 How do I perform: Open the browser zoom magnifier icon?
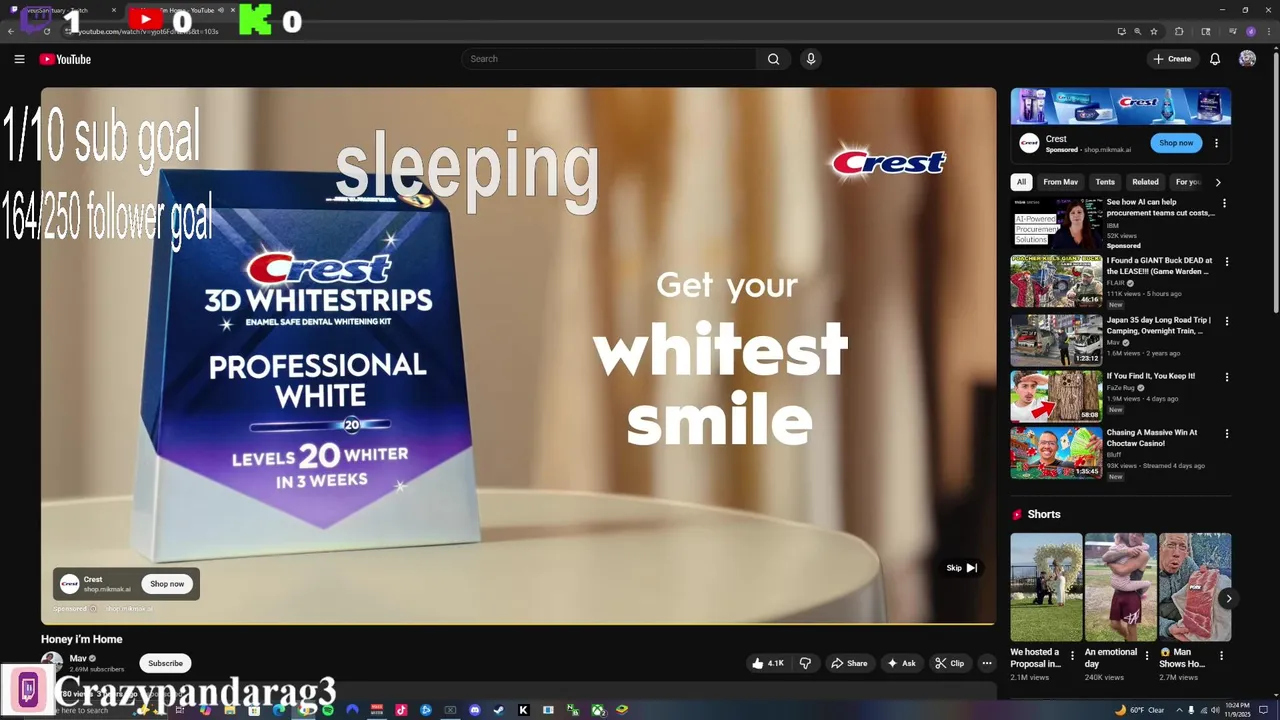click(1137, 31)
